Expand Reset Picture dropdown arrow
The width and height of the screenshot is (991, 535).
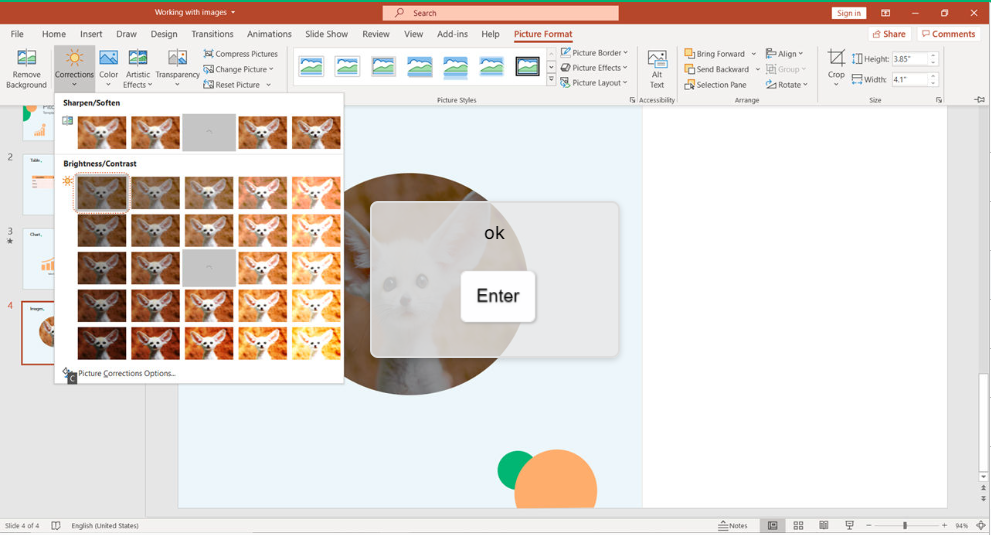point(269,85)
